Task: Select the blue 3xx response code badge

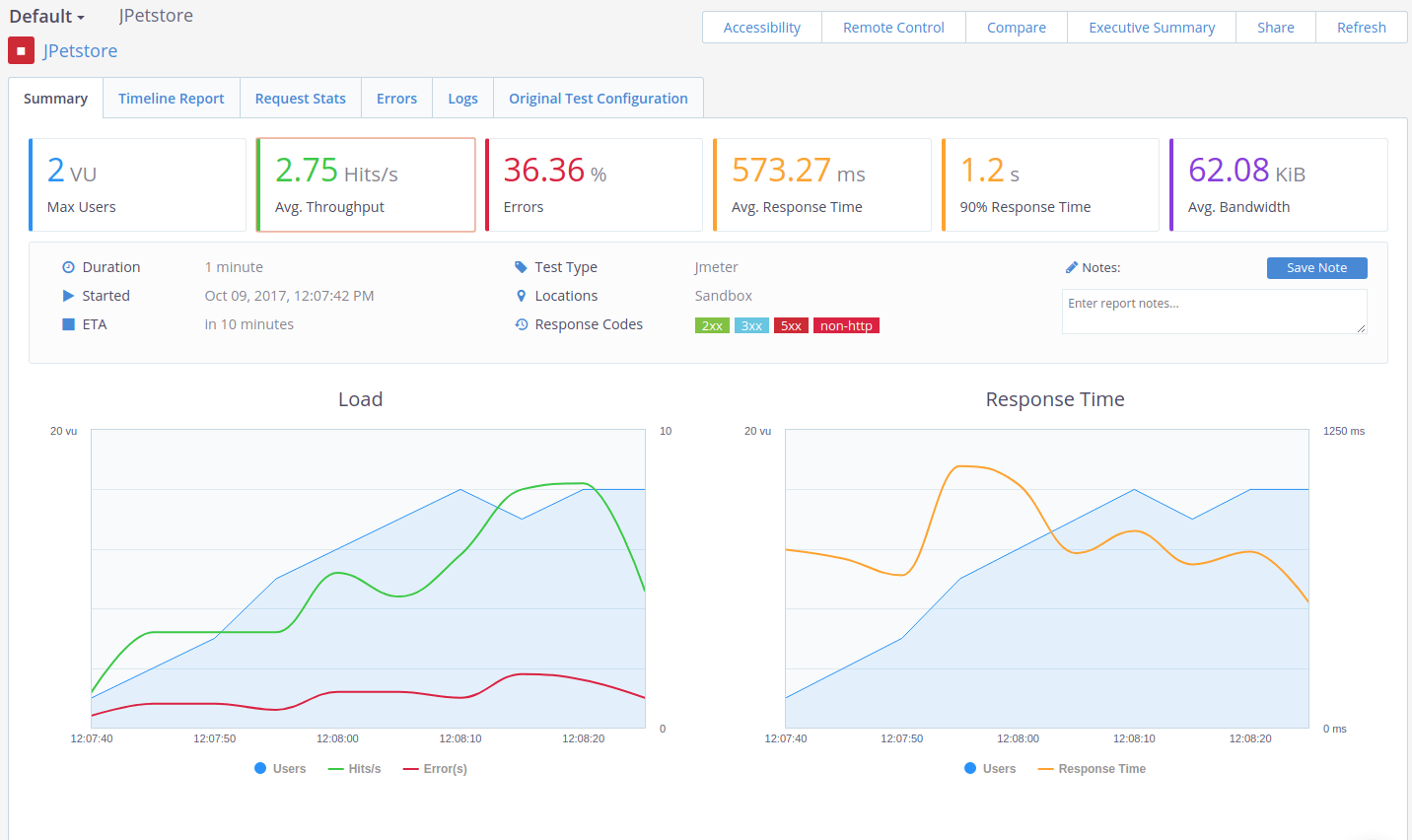Action: (x=751, y=325)
